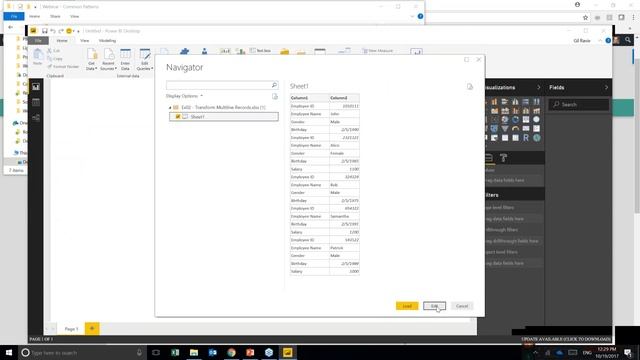Open the Report view from left sidebar

(x=36, y=87)
